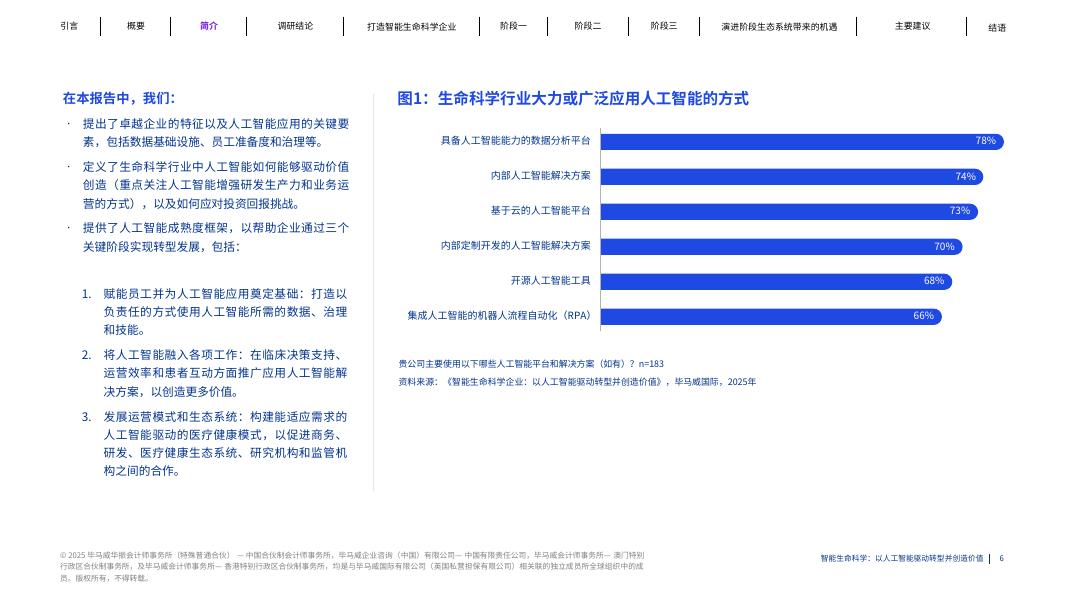Image resolution: width=1067 pixels, height=600 pixels.
Task: Open 演进阶段生态系统带来的机遇 section
Action: pyautogui.click(x=779, y=26)
